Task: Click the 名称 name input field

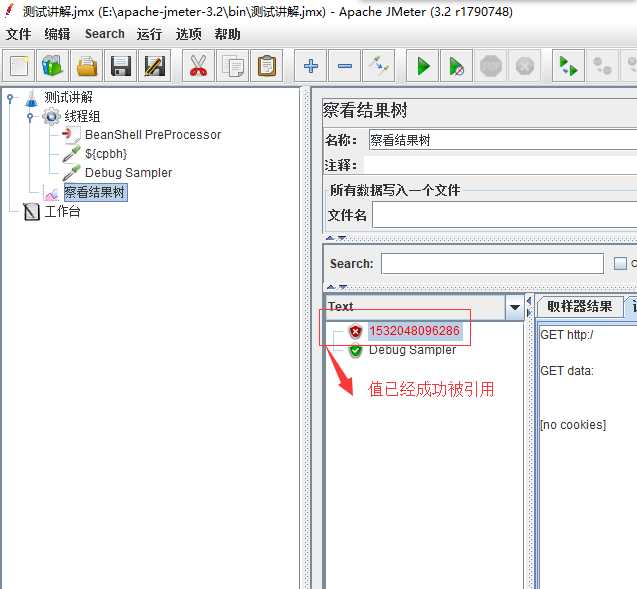Action: (503, 140)
